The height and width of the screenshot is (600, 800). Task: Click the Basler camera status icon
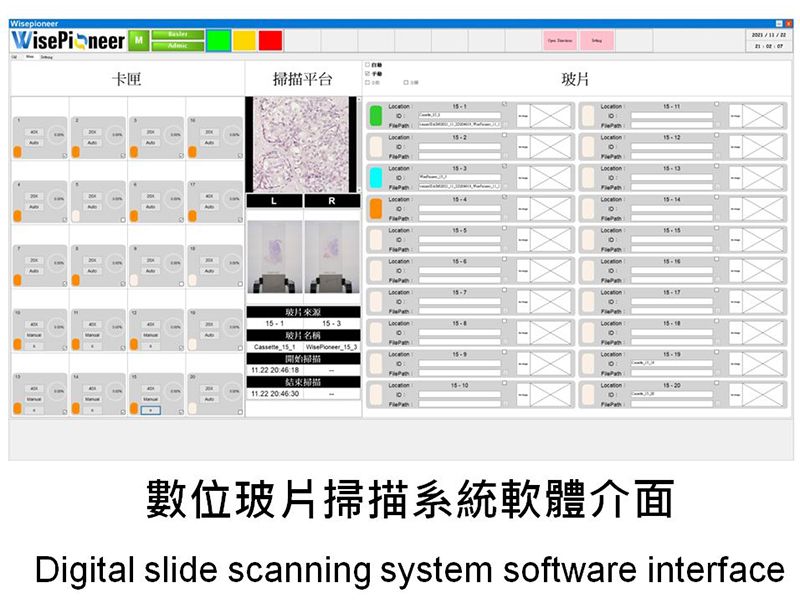click(179, 33)
